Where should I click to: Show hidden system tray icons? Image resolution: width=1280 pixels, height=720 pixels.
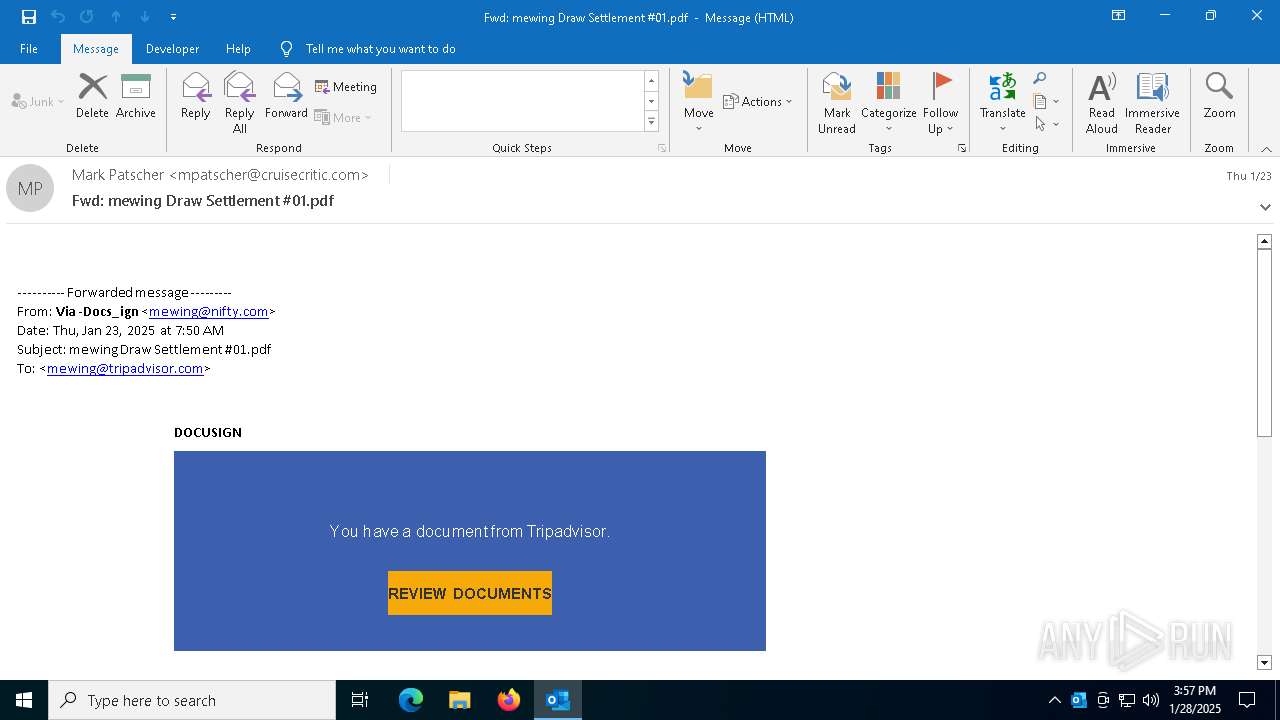(x=1054, y=700)
